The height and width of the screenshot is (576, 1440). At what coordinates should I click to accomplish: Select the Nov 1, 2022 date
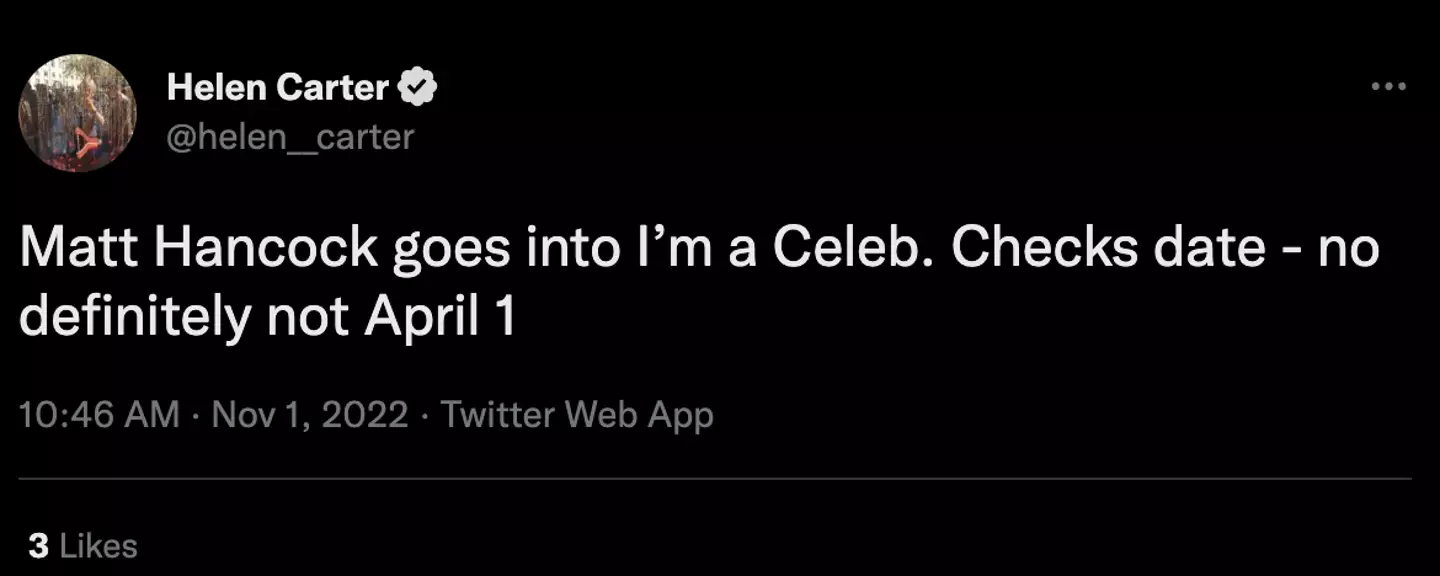point(310,414)
